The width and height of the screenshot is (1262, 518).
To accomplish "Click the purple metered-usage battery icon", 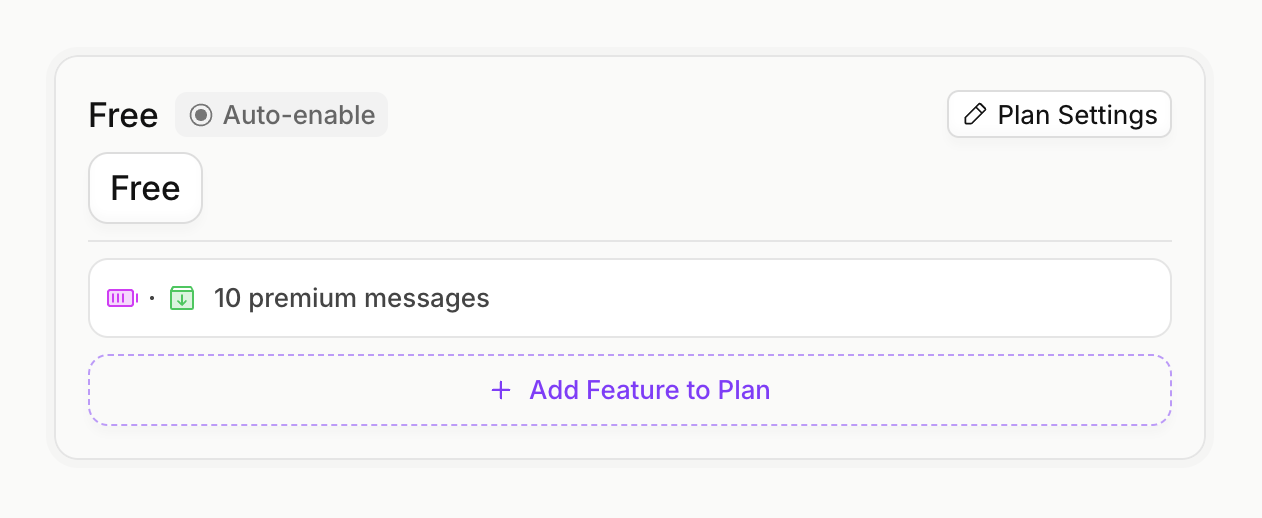I will tap(122, 298).
